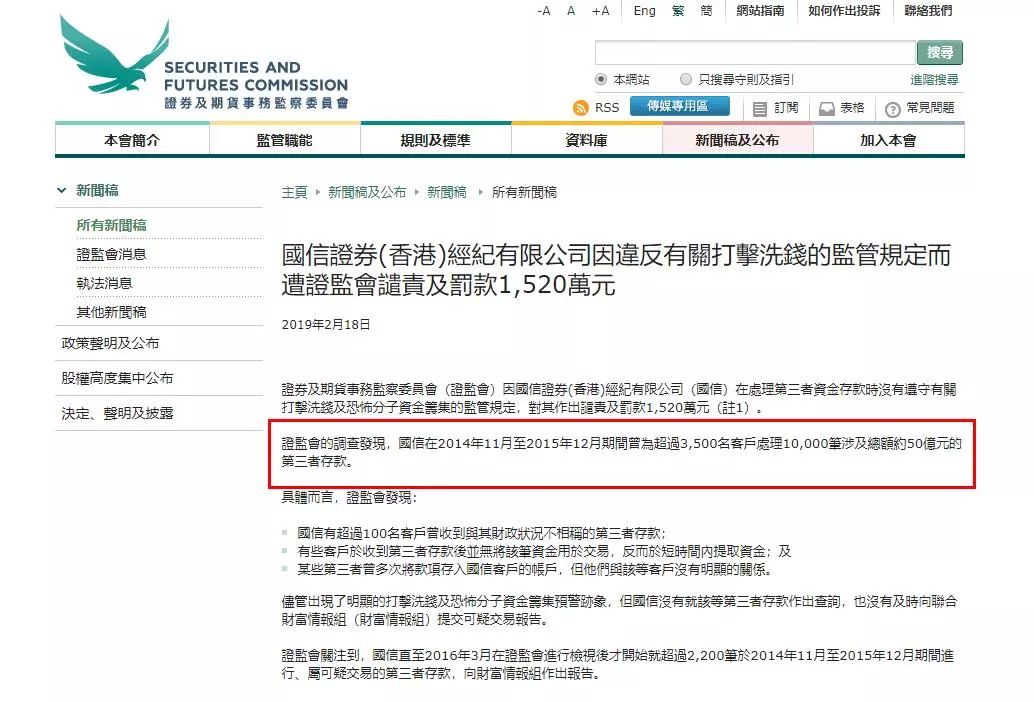Open the 如何作出投訴 complaint link
The width and height of the screenshot is (1034, 702).
(844, 11)
